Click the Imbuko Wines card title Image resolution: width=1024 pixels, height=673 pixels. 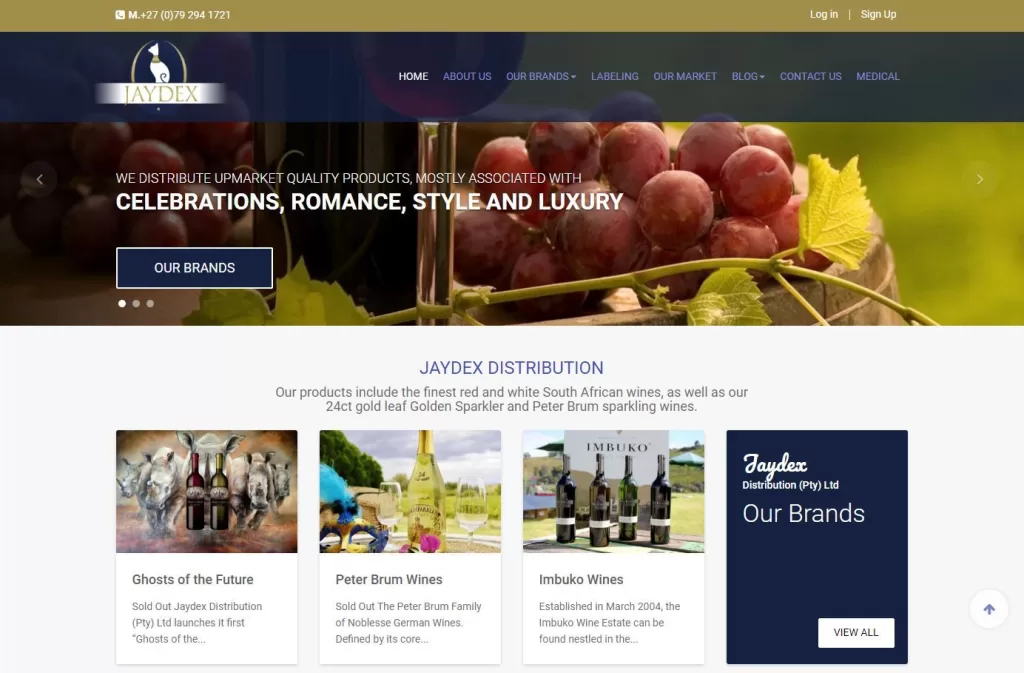(x=581, y=579)
